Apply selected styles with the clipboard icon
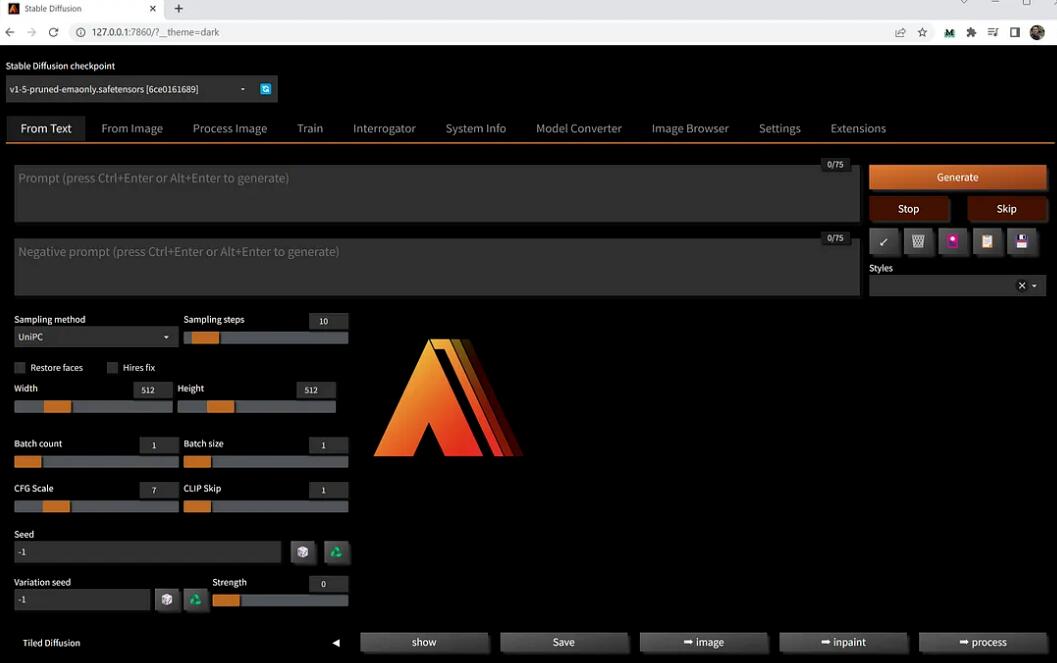 coord(987,242)
